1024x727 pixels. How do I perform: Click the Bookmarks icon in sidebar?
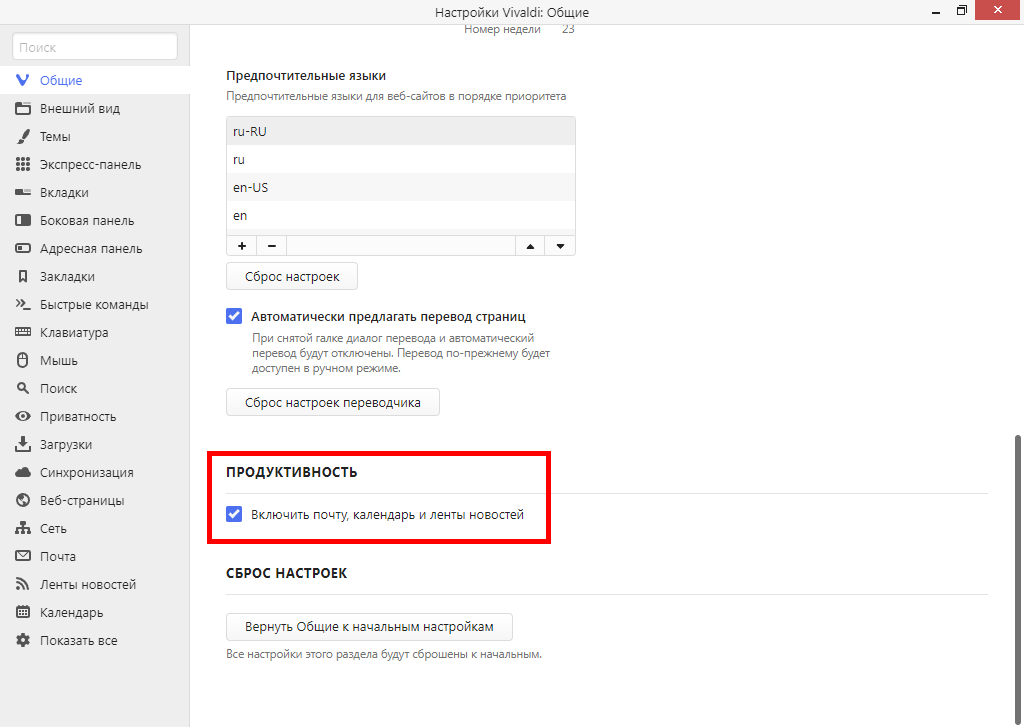[23, 277]
